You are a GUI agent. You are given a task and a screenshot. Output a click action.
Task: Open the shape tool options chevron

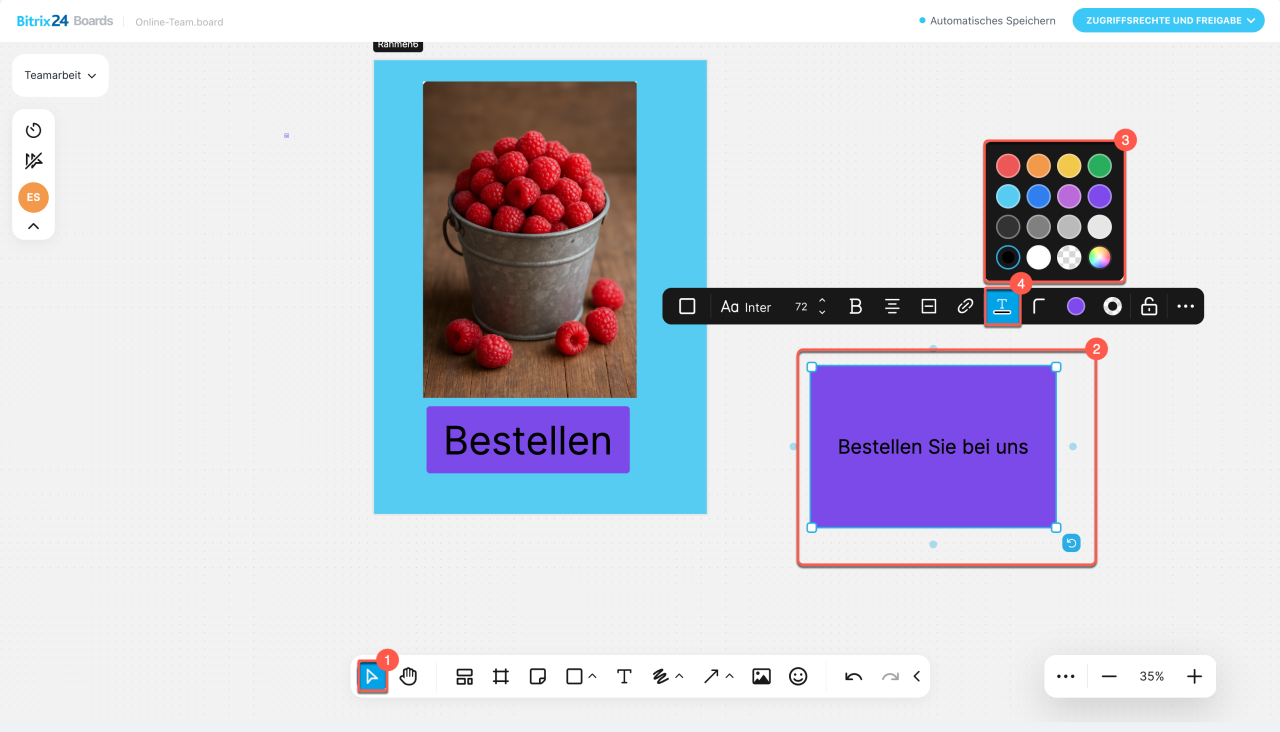click(x=593, y=677)
